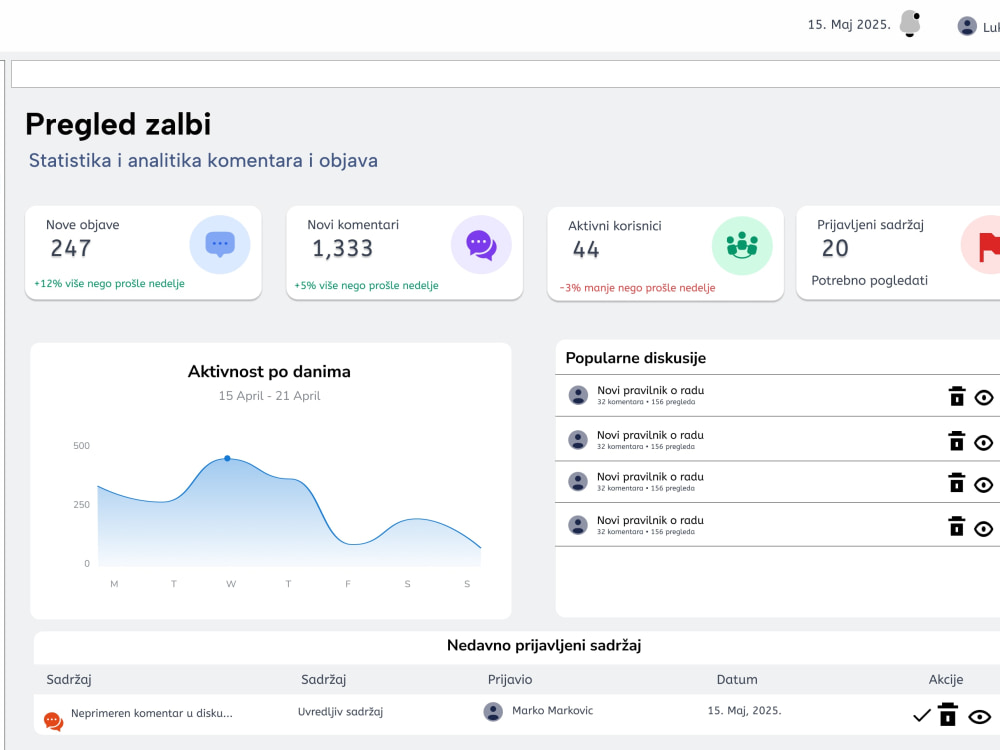Click the author avatar of first popular discussion

578,395
